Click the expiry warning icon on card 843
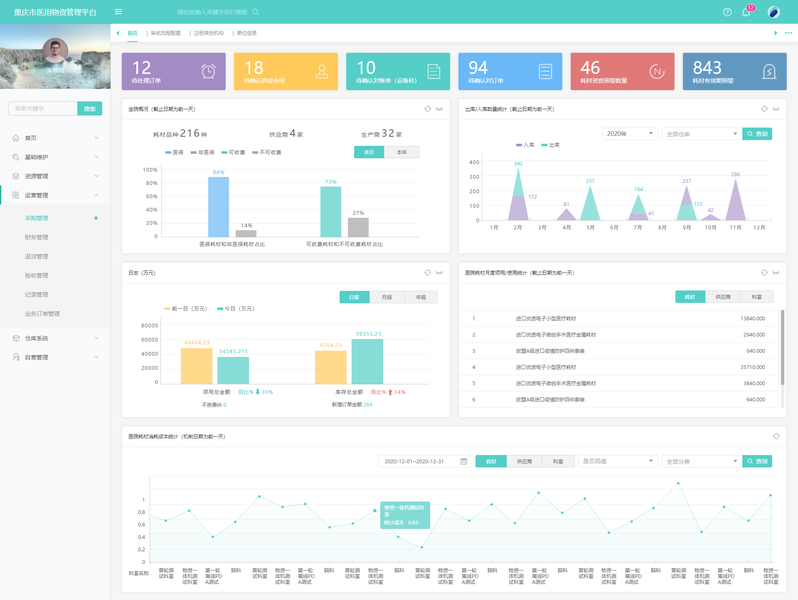The height and width of the screenshot is (600, 798). pos(769,71)
